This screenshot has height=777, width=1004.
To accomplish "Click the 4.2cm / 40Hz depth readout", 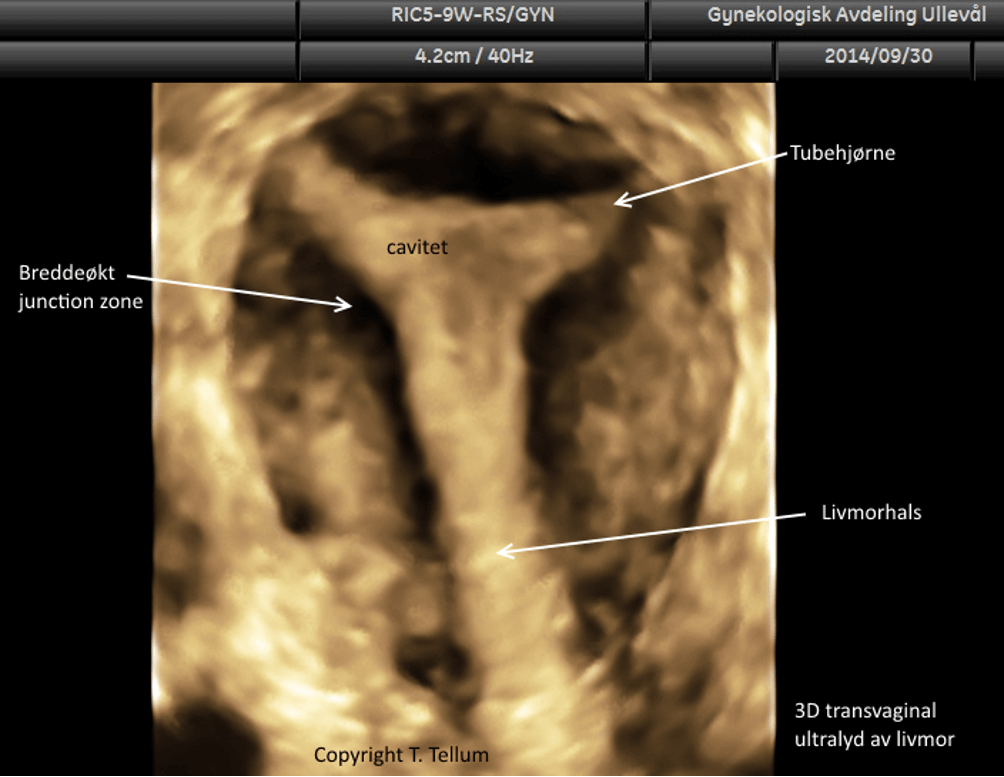I will point(474,56).
